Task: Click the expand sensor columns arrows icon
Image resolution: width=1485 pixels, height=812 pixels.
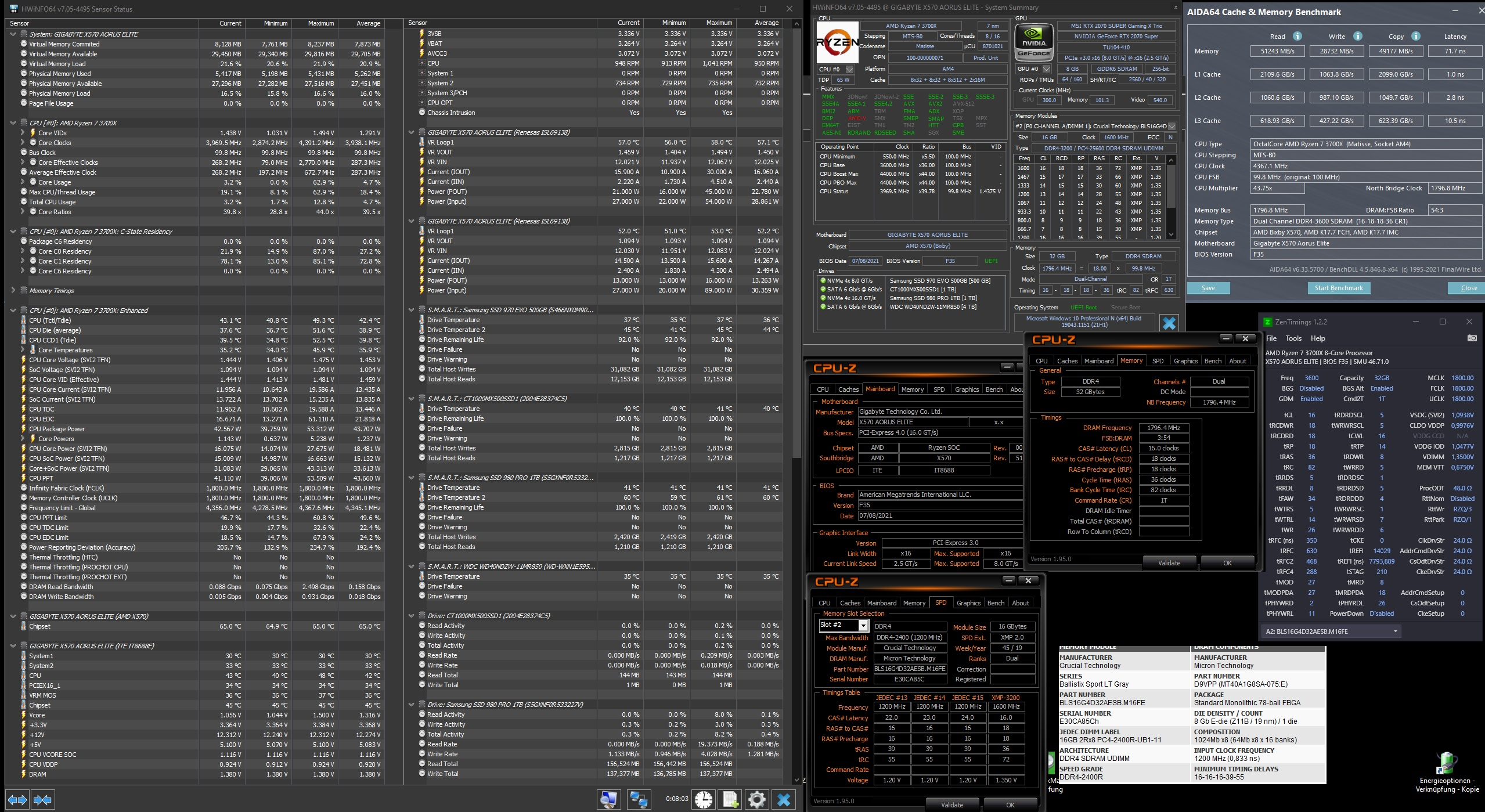Action: (17, 800)
